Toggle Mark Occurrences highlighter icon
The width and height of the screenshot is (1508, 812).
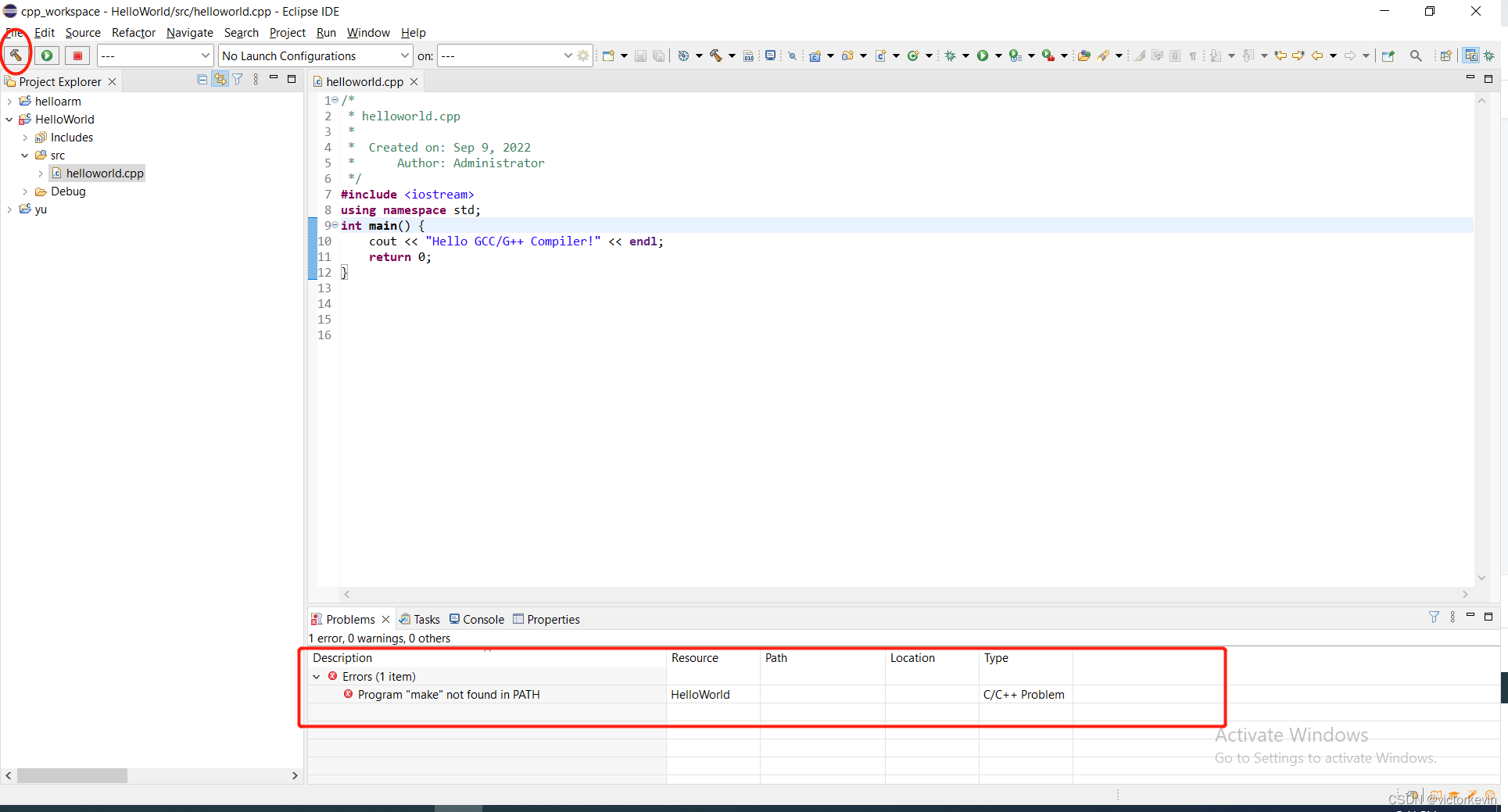coord(1140,55)
